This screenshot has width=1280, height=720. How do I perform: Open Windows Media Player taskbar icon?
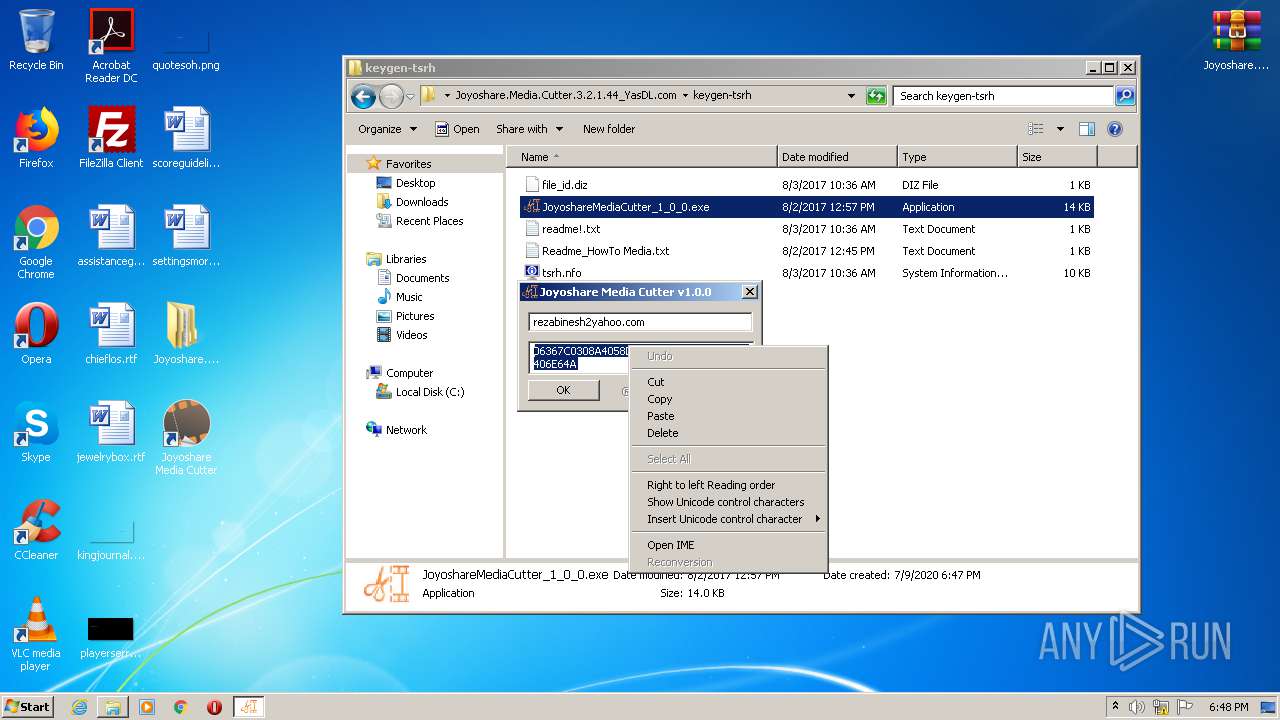tap(147, 707)
